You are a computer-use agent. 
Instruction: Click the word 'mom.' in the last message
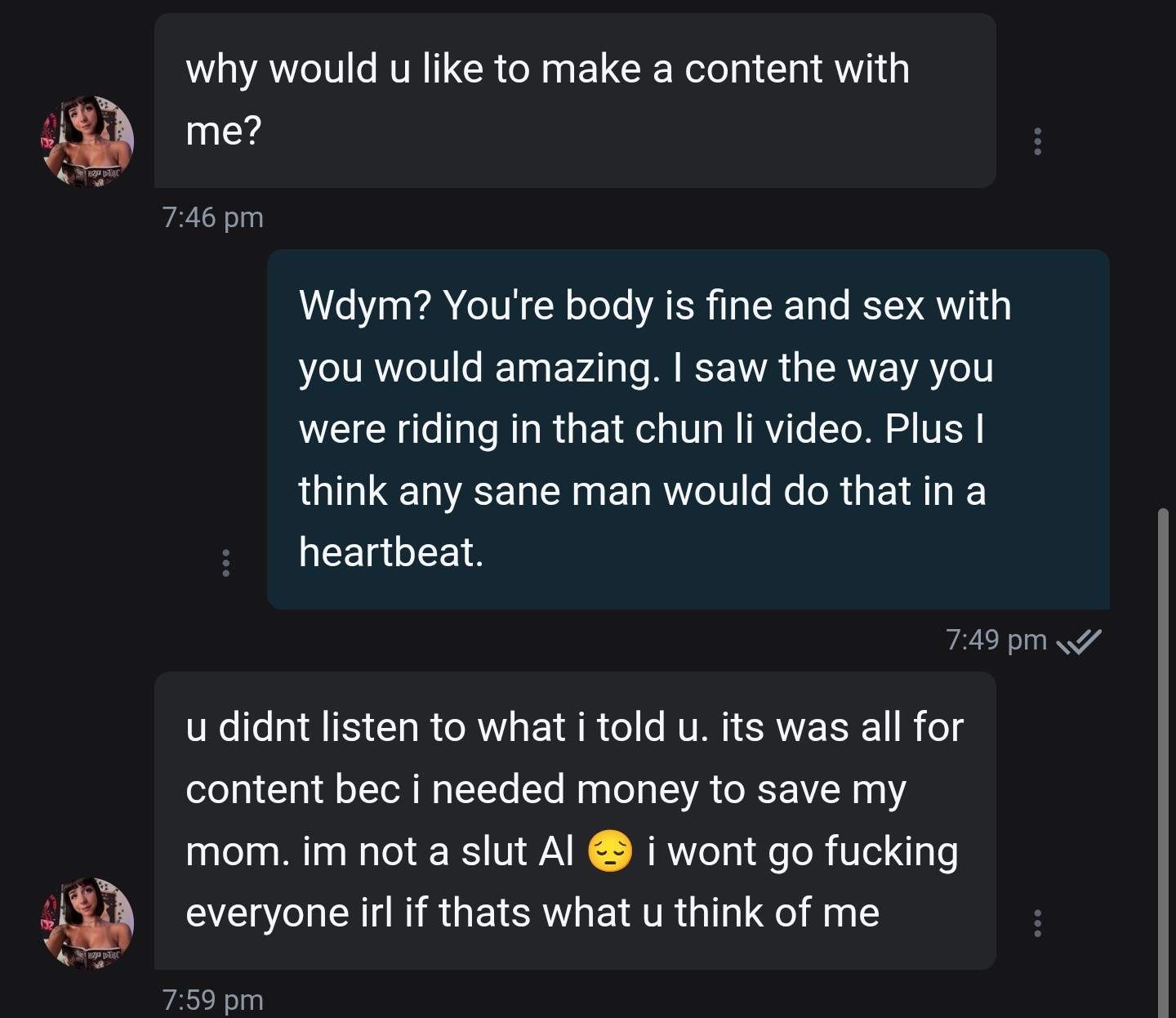[x=238, y=851]
